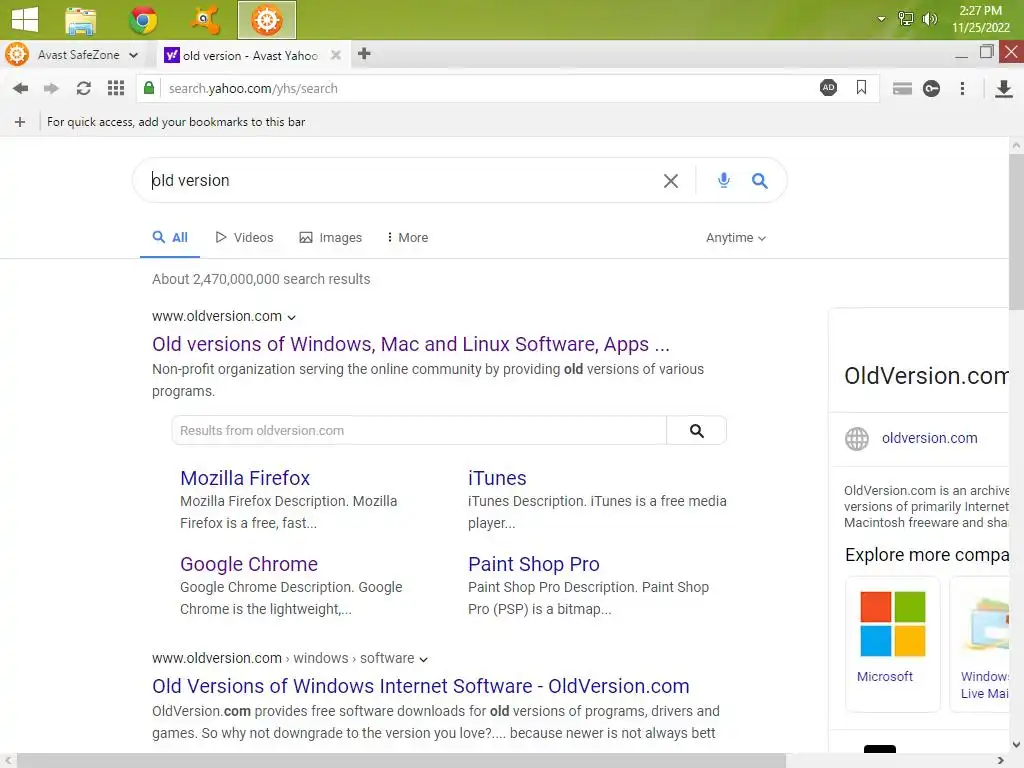Screen dimensions: 1024x768
Task: Search within oldversion.com with magnifier button
Action: (697, 430)
